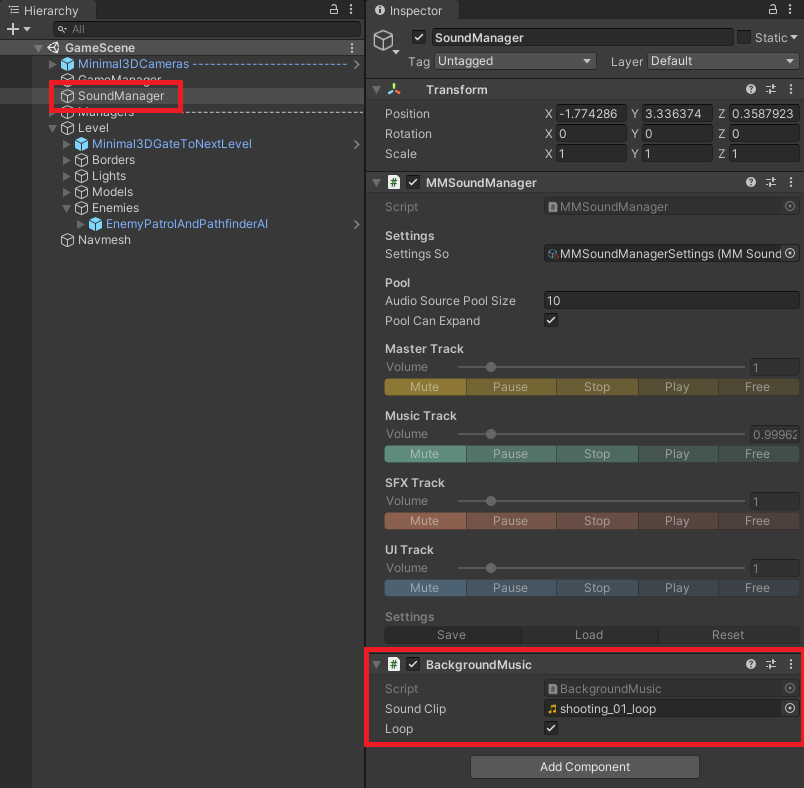Open MMSoundManager presets icon
The height and width of the screenshot is (788, 804).
tap(771, 183)
